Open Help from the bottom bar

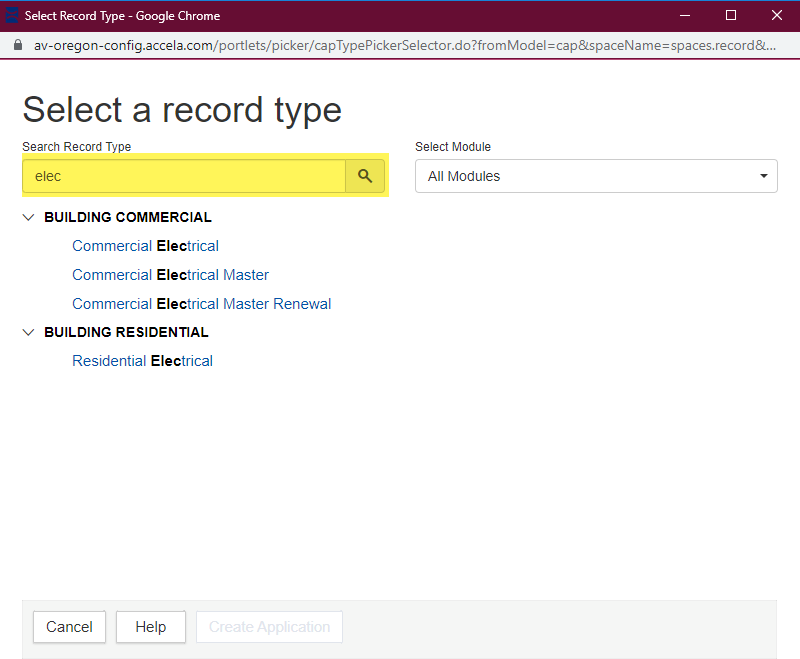point(150,627)
